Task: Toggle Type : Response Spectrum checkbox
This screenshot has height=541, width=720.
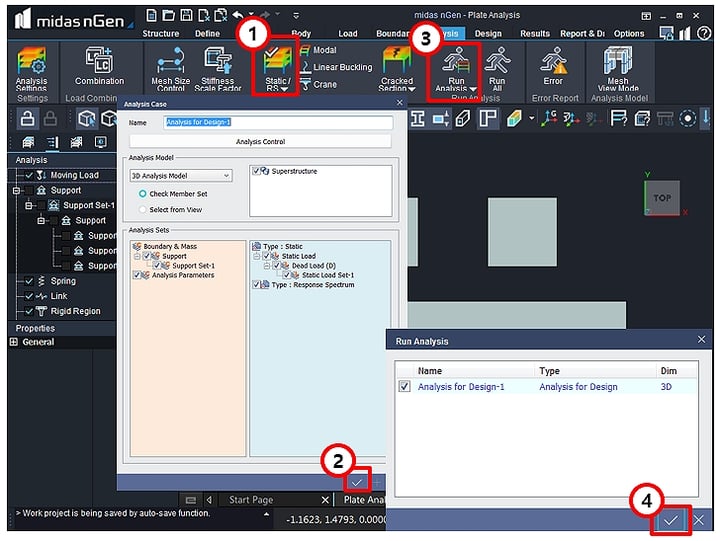Action: click(256, 284)
